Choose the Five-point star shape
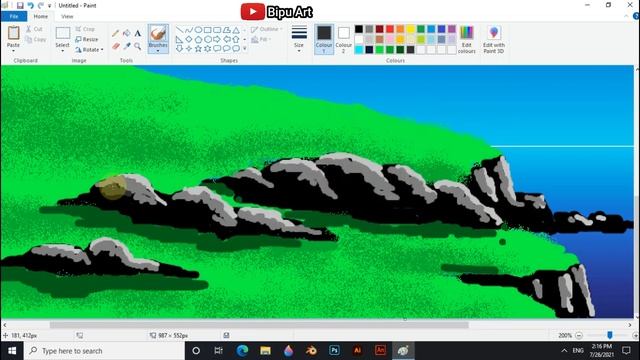 (198, 49)
